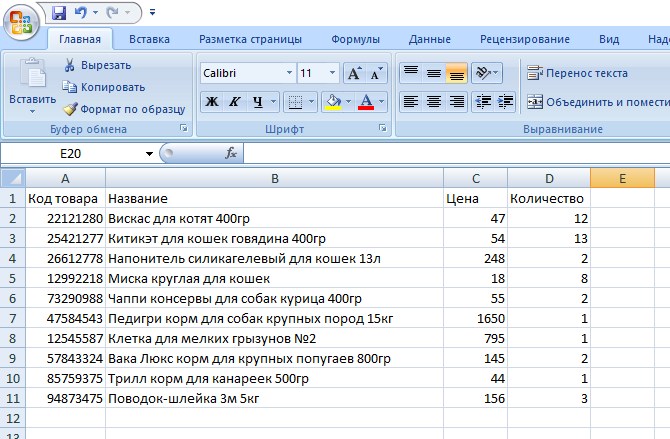Screen dimensions: 670x439
Task: Select all cells with corner button
Action: click(13, 178)
